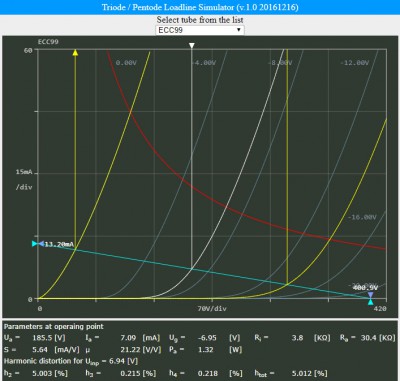The width and height of the screenshot is (400, 381).
Task: Click the yellow triangle marker at top left
Action: tap(75, 52)
